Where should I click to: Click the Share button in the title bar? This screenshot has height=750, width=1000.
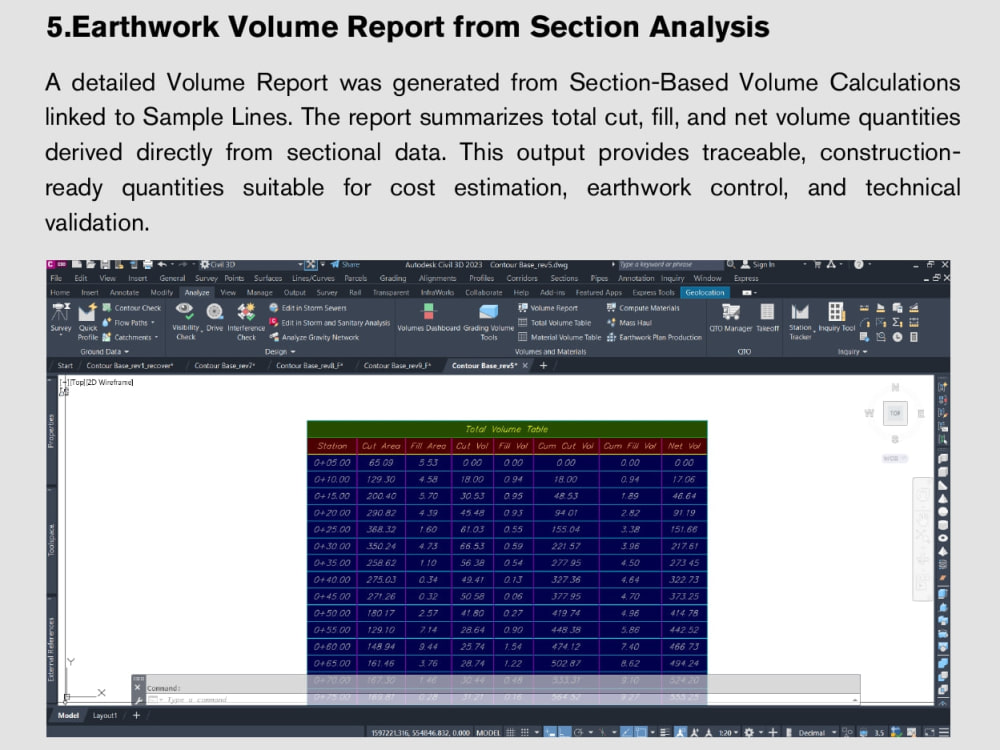pos(345,264)
